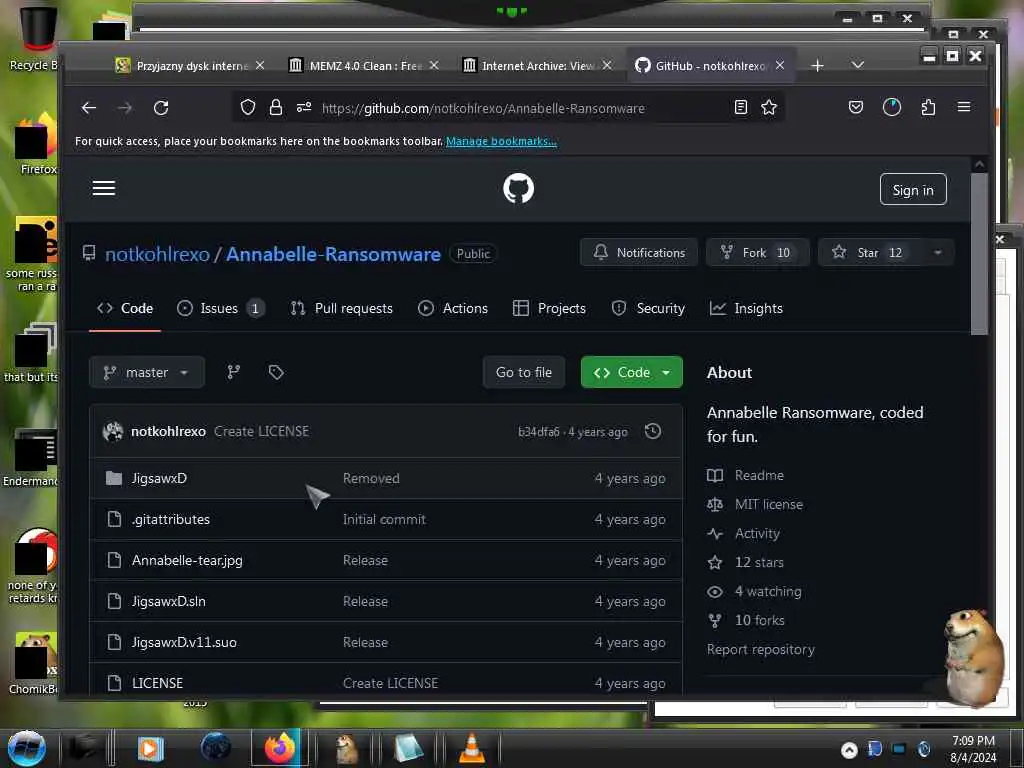Screen dimensions: 1024x768
Task: Expand the master branch selector
Action: 147,372
